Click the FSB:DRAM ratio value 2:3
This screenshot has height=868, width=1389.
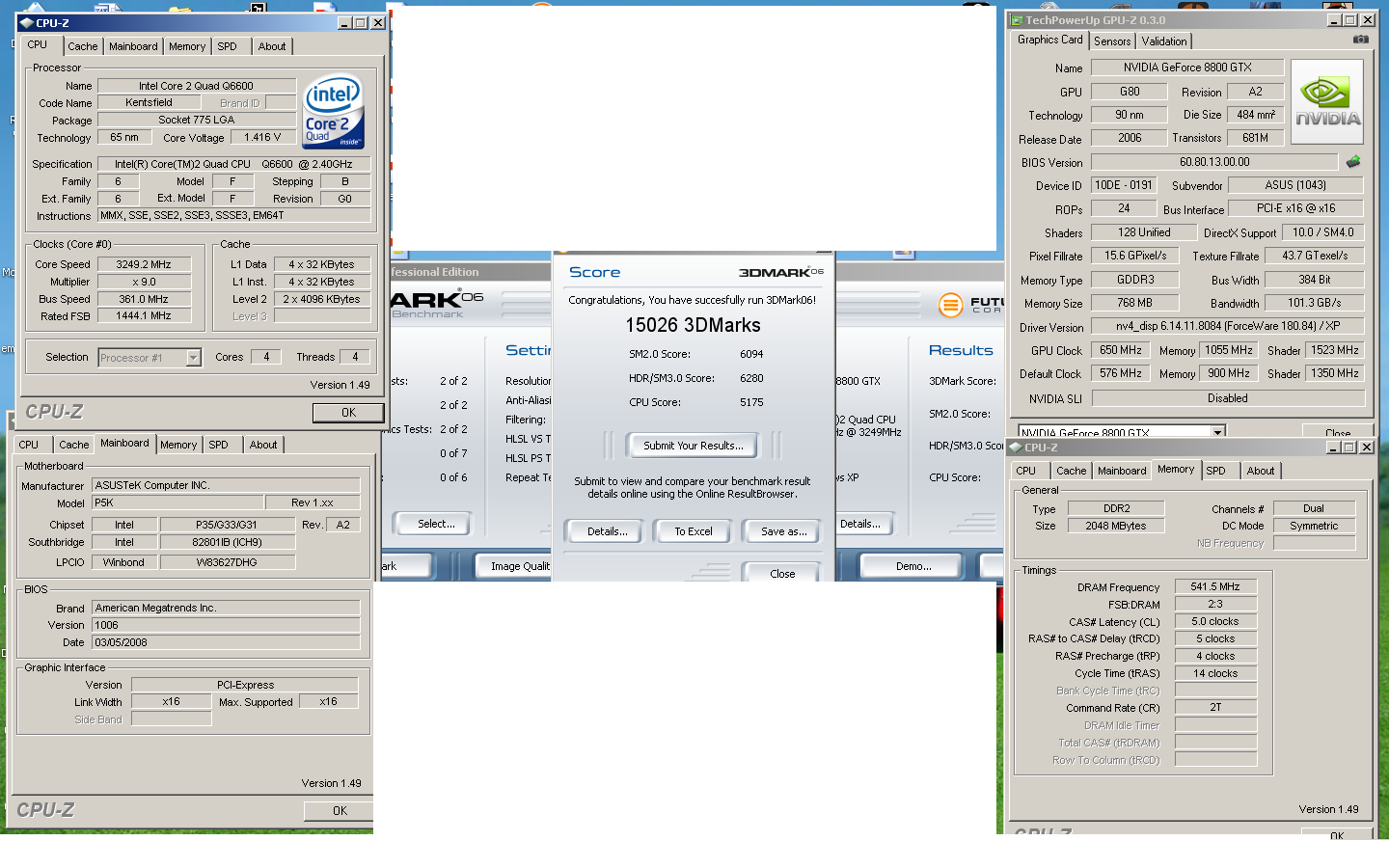pos(1215,604)
